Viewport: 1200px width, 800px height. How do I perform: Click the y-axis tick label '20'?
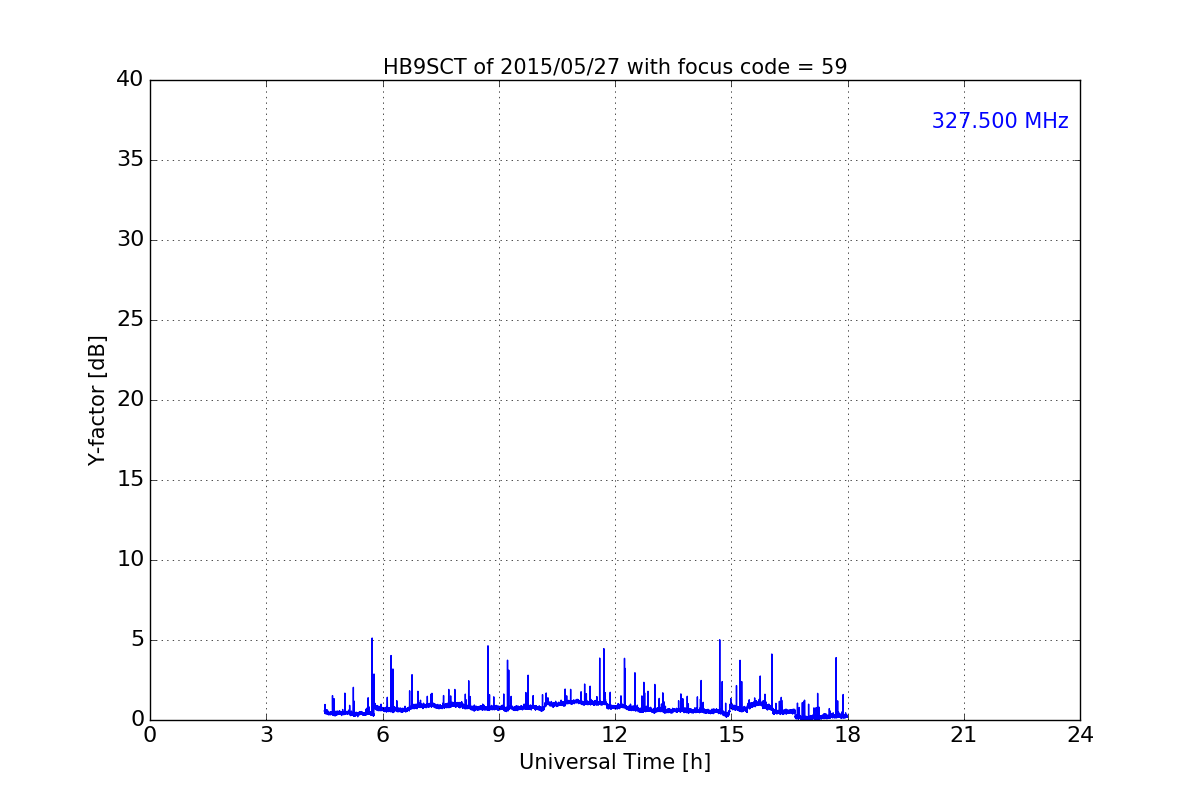(x=130, y=400)
